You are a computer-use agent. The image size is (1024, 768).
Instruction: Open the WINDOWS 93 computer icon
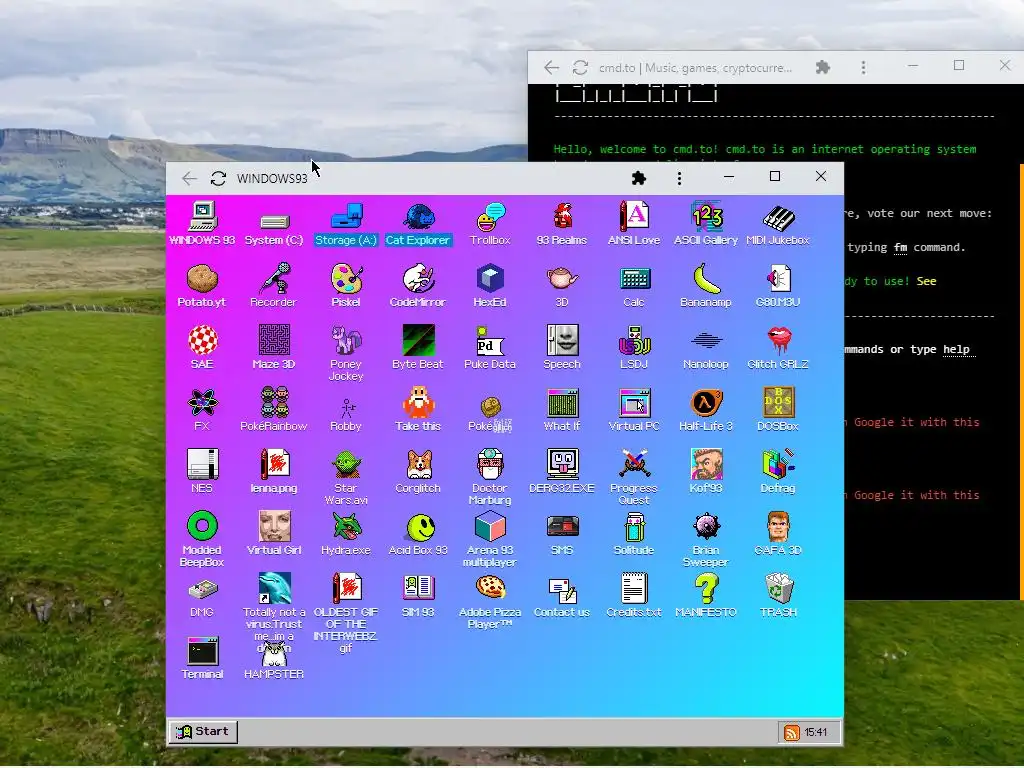(x=202, y=217)
